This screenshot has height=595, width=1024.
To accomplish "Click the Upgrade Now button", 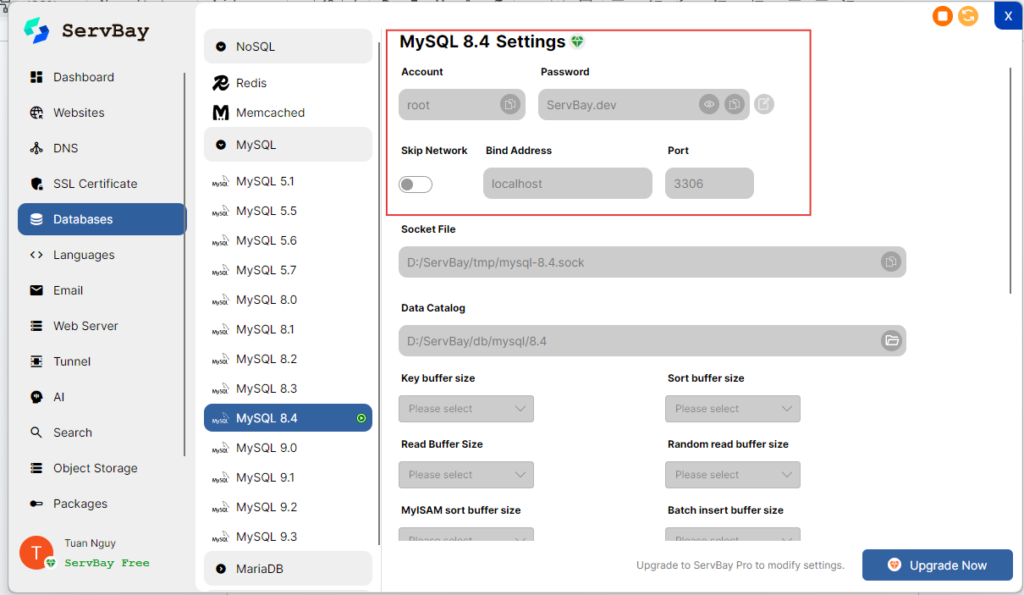I will tap(937, 565).
